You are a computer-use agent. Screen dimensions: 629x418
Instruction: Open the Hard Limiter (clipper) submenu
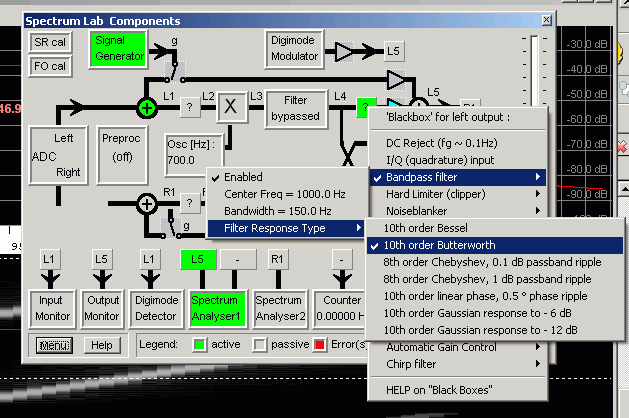click(x=458, y=194)
